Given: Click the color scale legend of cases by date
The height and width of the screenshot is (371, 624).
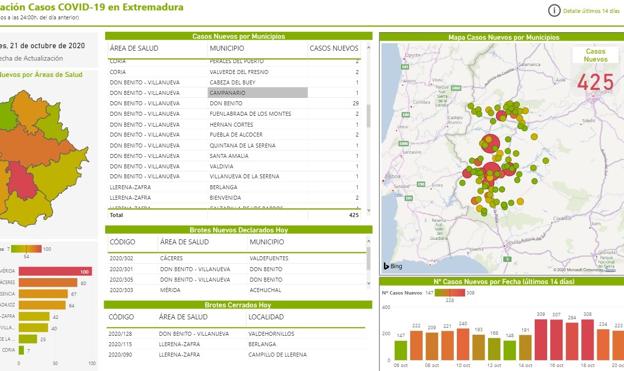Looking at the screenshot, I should tap(450, 293).
